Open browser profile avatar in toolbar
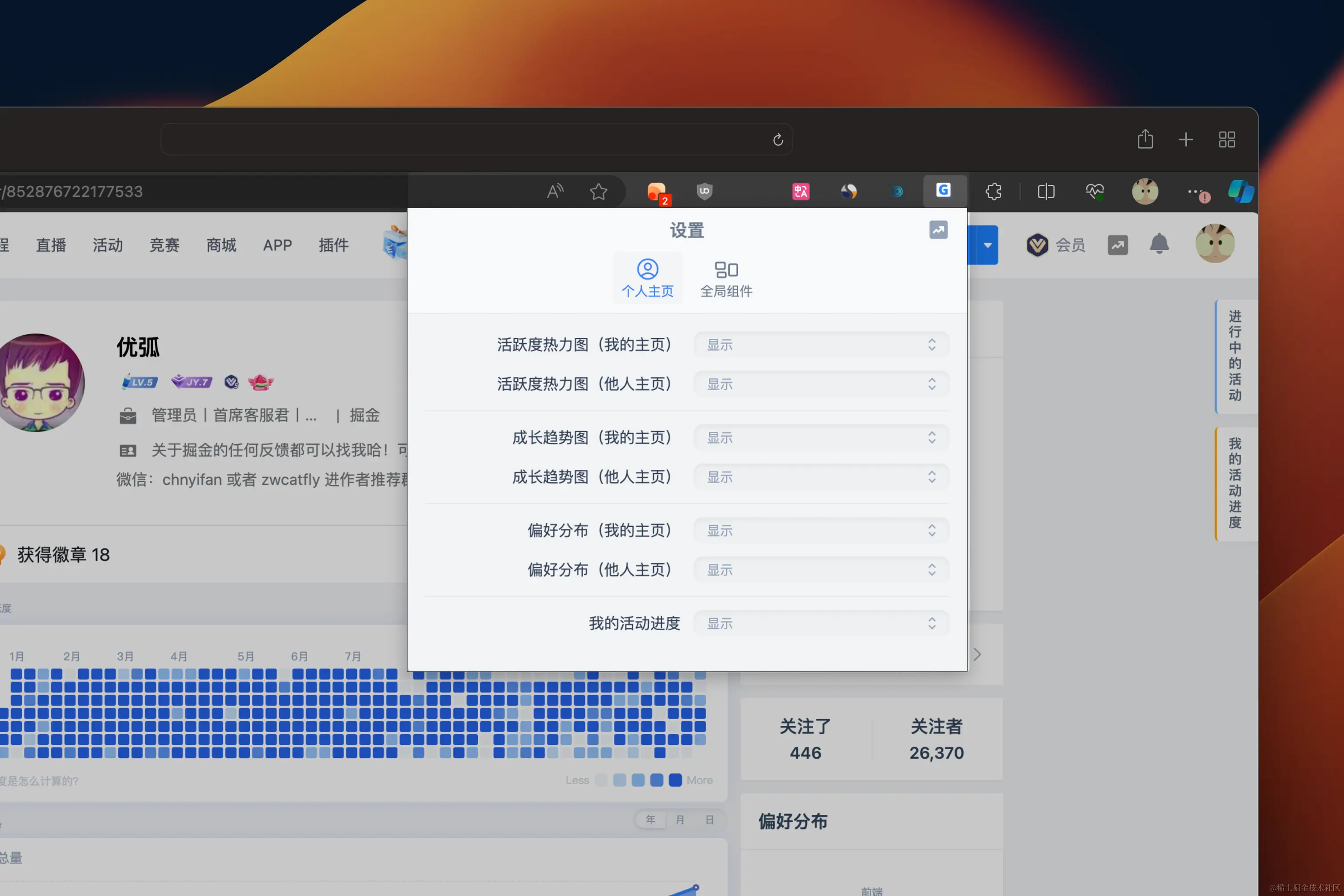 tap(1145, 192)
